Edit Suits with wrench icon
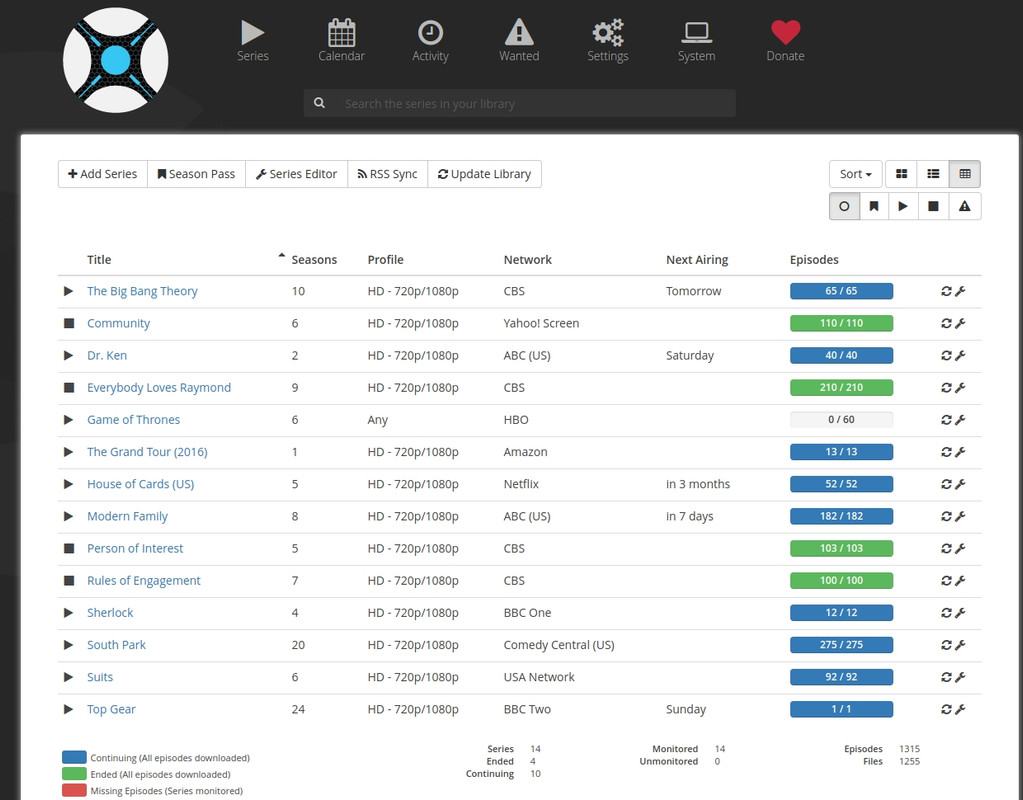1023x800 pixels. [960, 677]
